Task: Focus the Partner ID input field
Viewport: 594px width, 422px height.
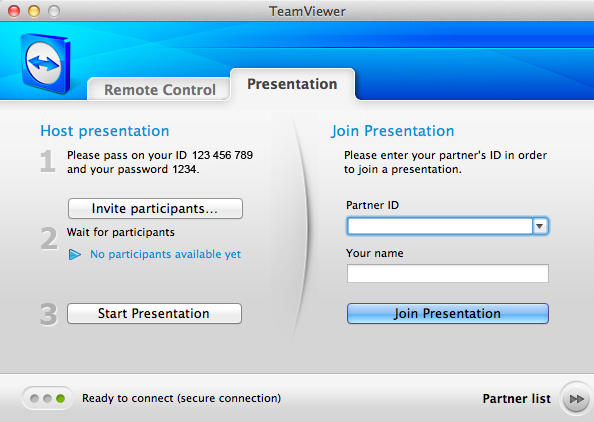Action: click(x=440, y=226)
